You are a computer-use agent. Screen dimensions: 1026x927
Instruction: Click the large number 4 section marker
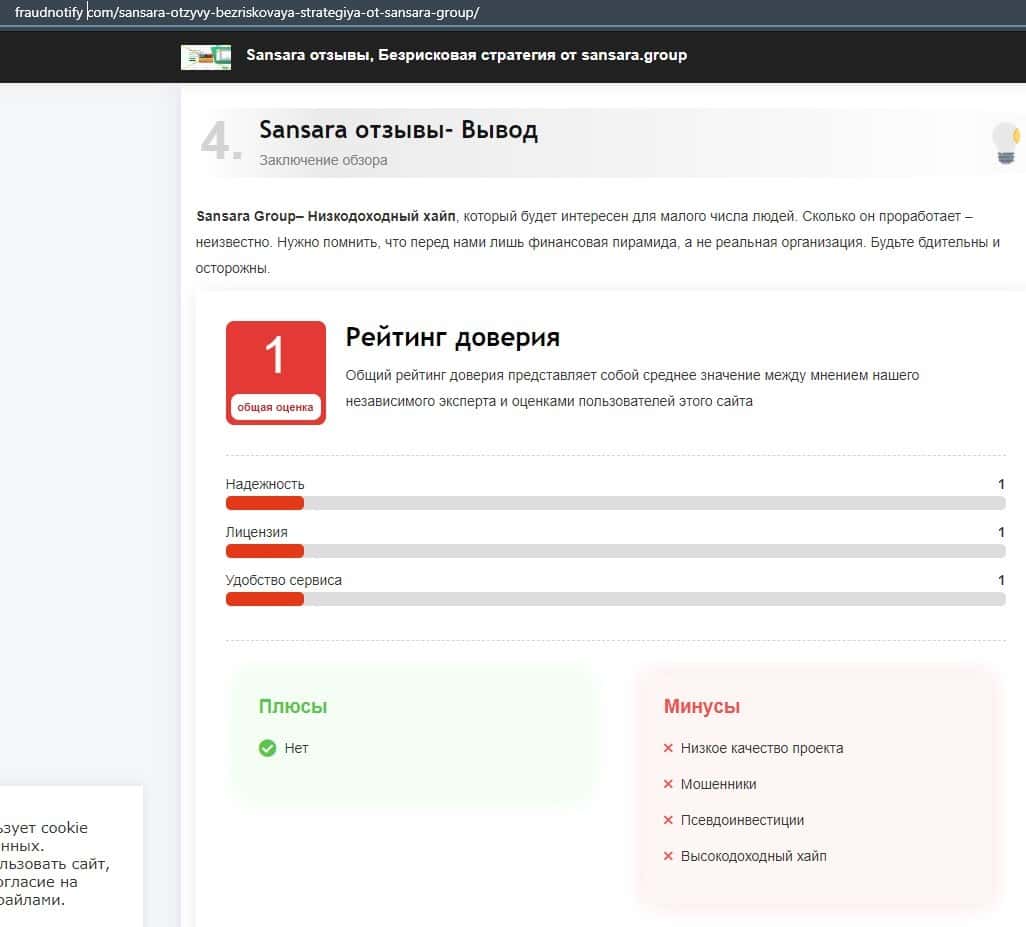221,143
